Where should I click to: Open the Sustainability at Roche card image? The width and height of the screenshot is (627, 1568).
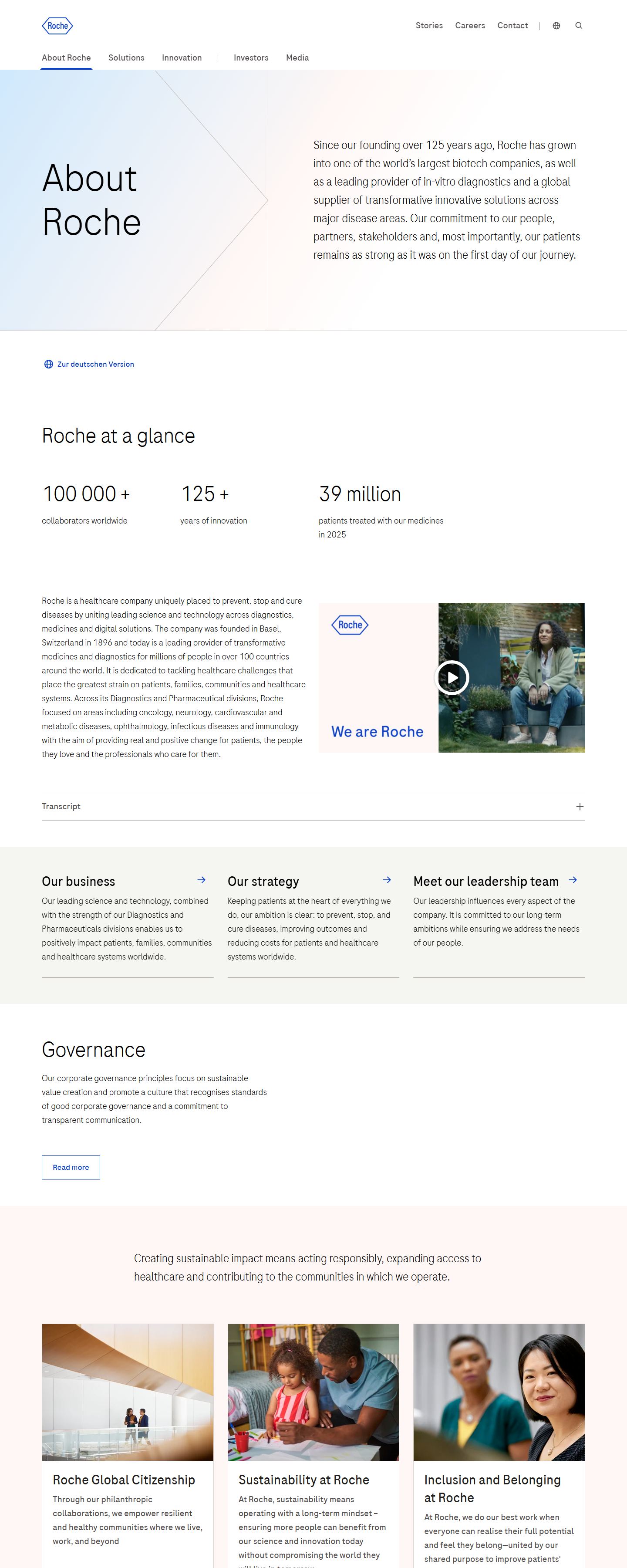pos(313,1392)
